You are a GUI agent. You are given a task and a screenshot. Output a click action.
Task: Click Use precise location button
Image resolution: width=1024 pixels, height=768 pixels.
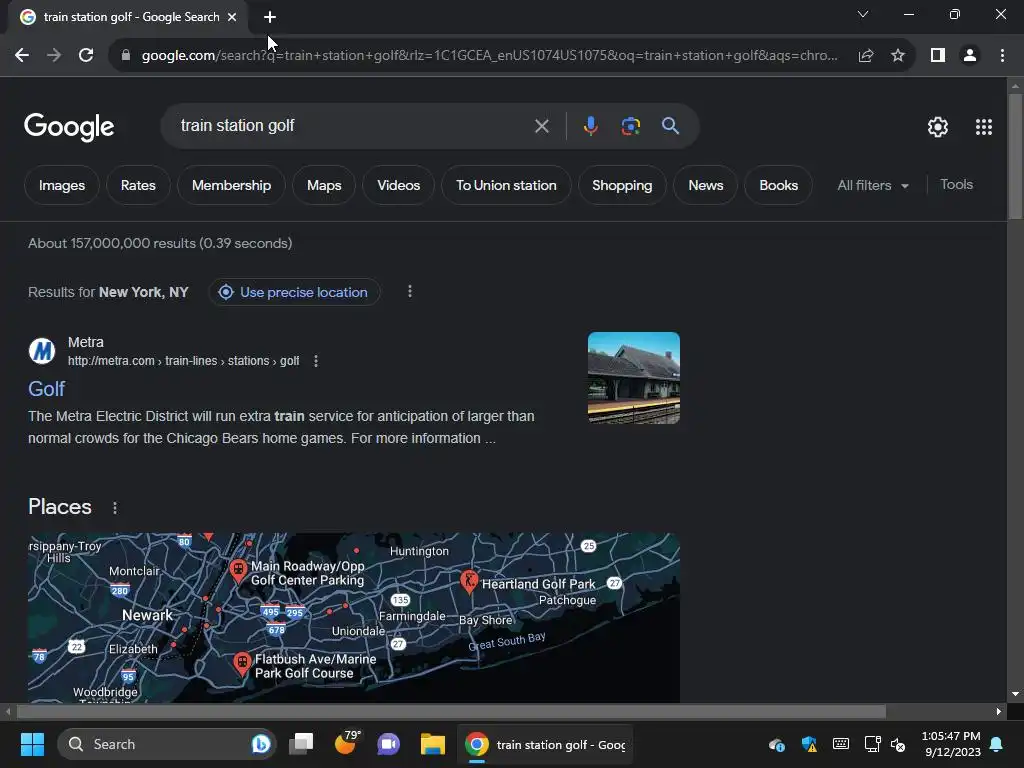click(x=294, y=292)
